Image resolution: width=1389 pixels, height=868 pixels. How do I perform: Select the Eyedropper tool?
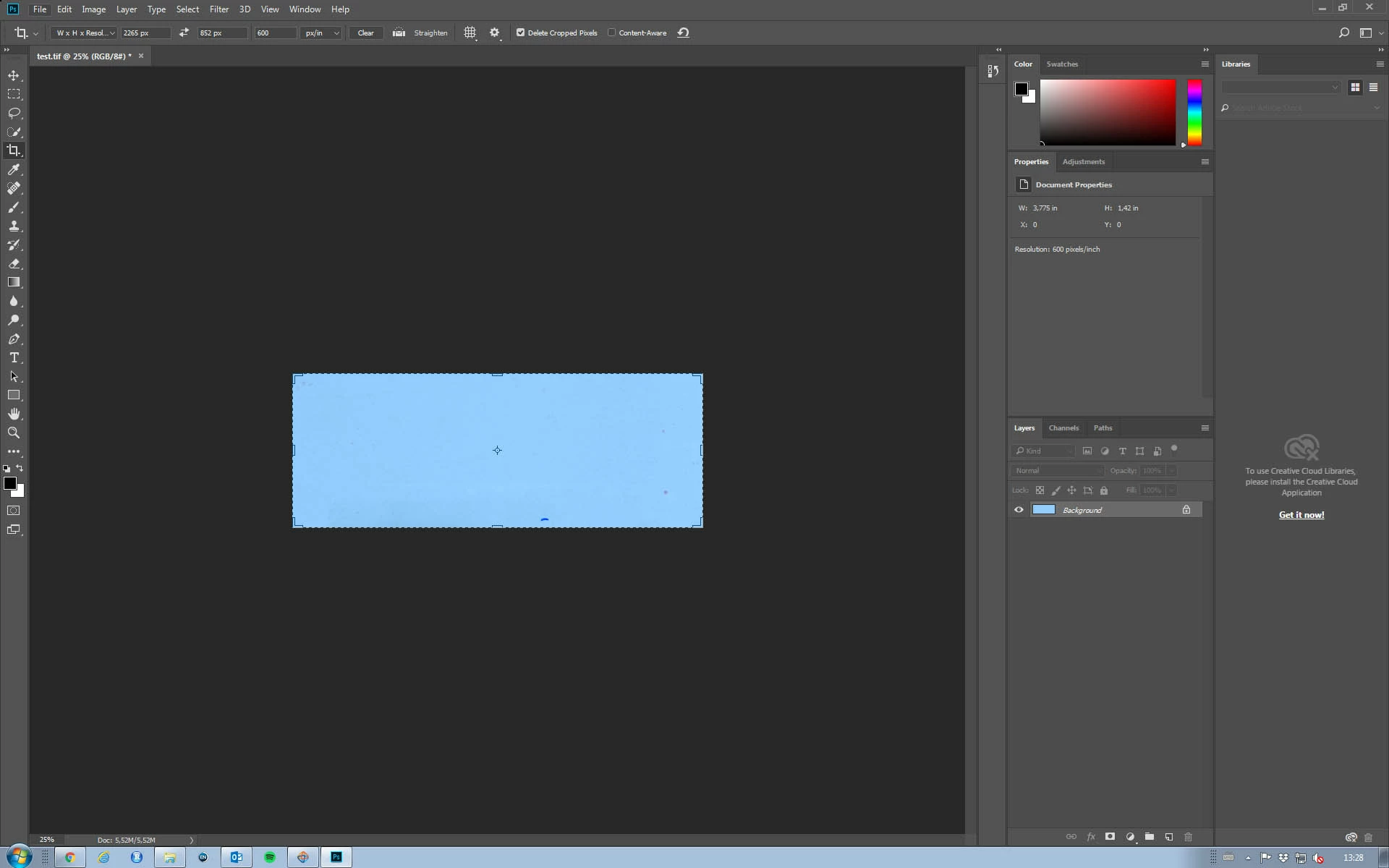(14, 169)
